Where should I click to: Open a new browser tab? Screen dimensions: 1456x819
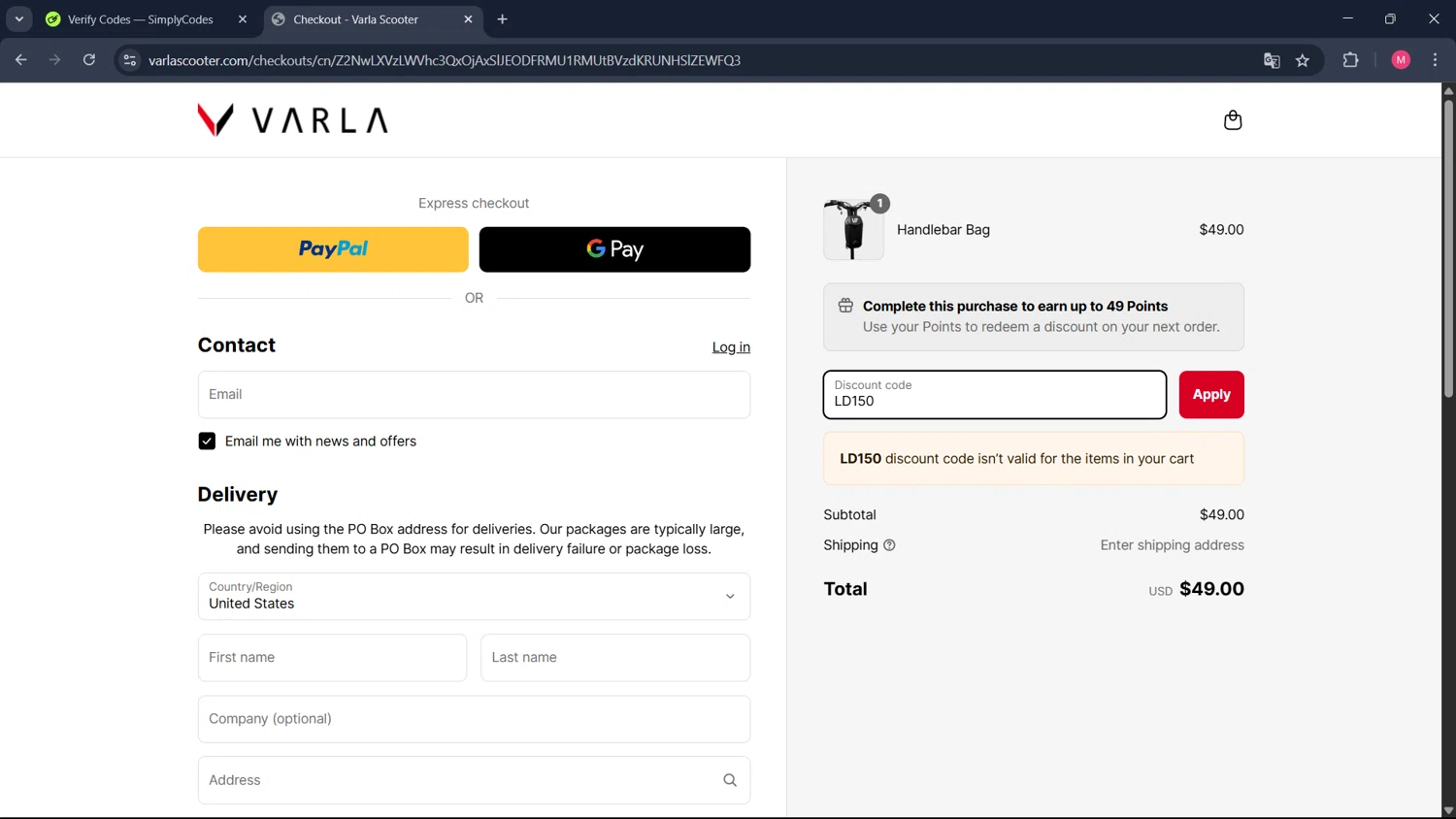[x=502, y=19]
